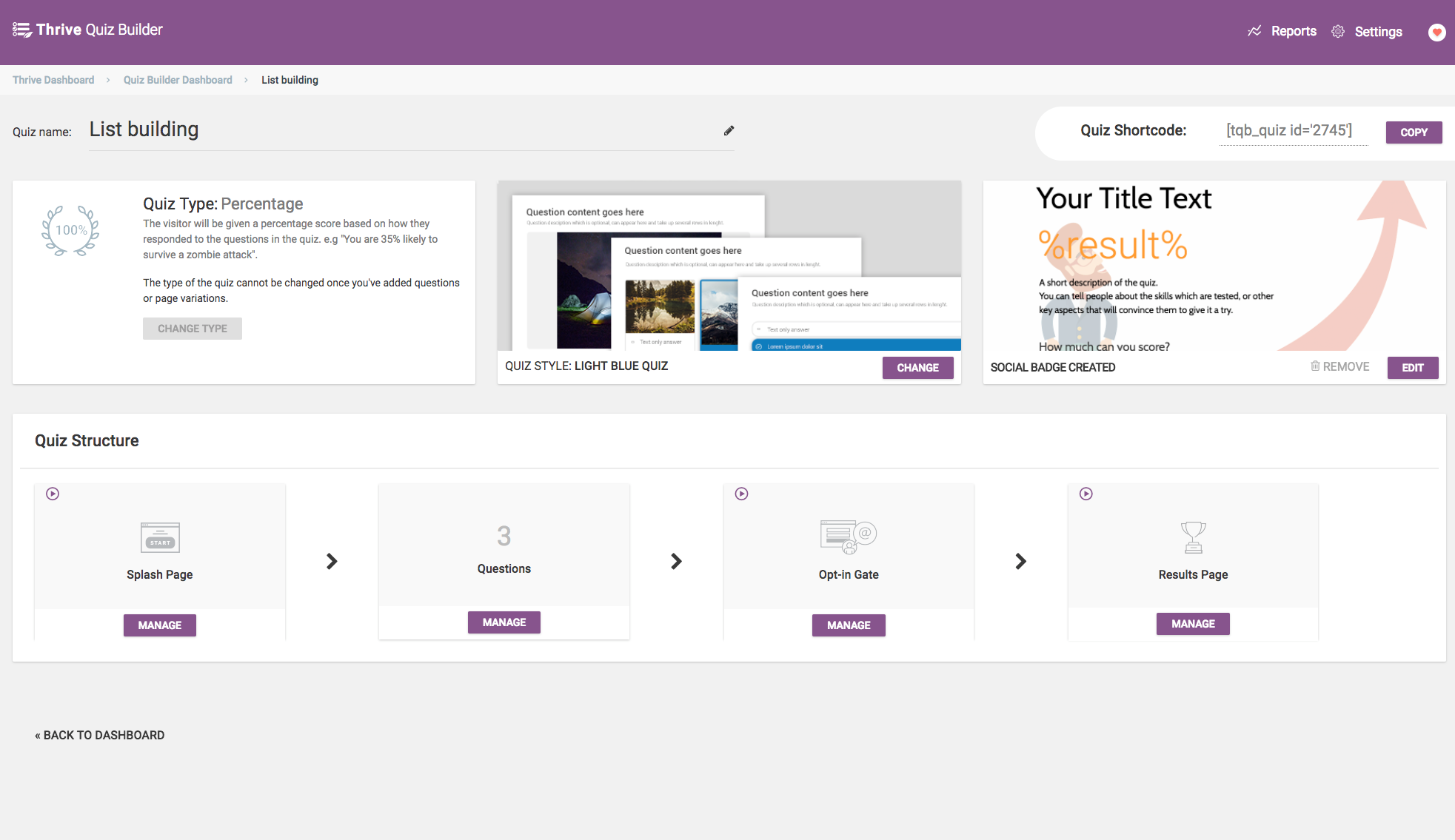Click the heart icon in the top bar
Viewport: 1455px width, 840px height.
click(x=1436, y=33)
